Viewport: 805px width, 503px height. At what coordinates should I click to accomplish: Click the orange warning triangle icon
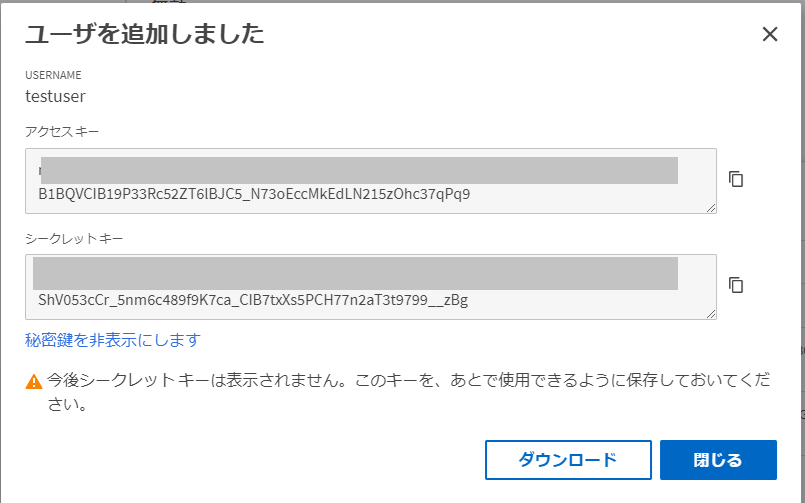click(x=34, y=381)
